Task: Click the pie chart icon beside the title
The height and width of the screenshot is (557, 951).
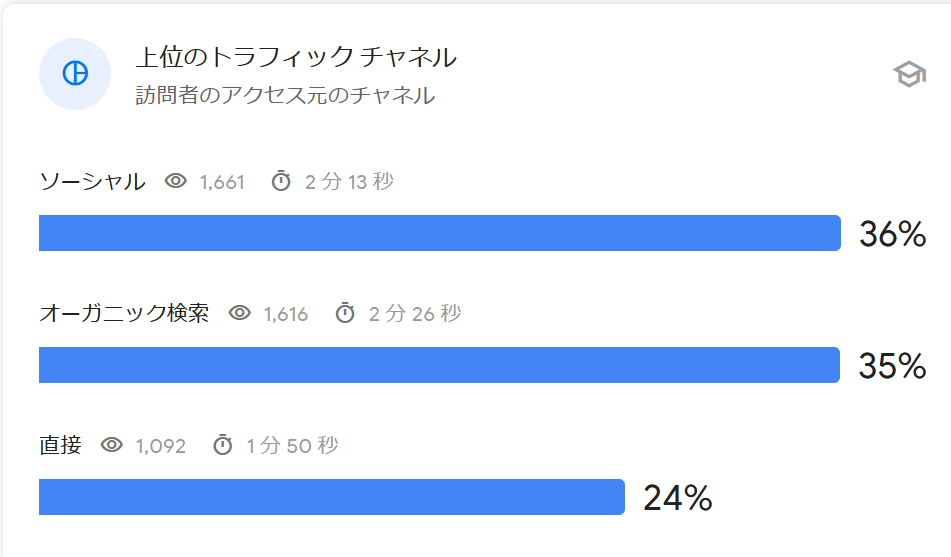Action: [x=75, y=74]
